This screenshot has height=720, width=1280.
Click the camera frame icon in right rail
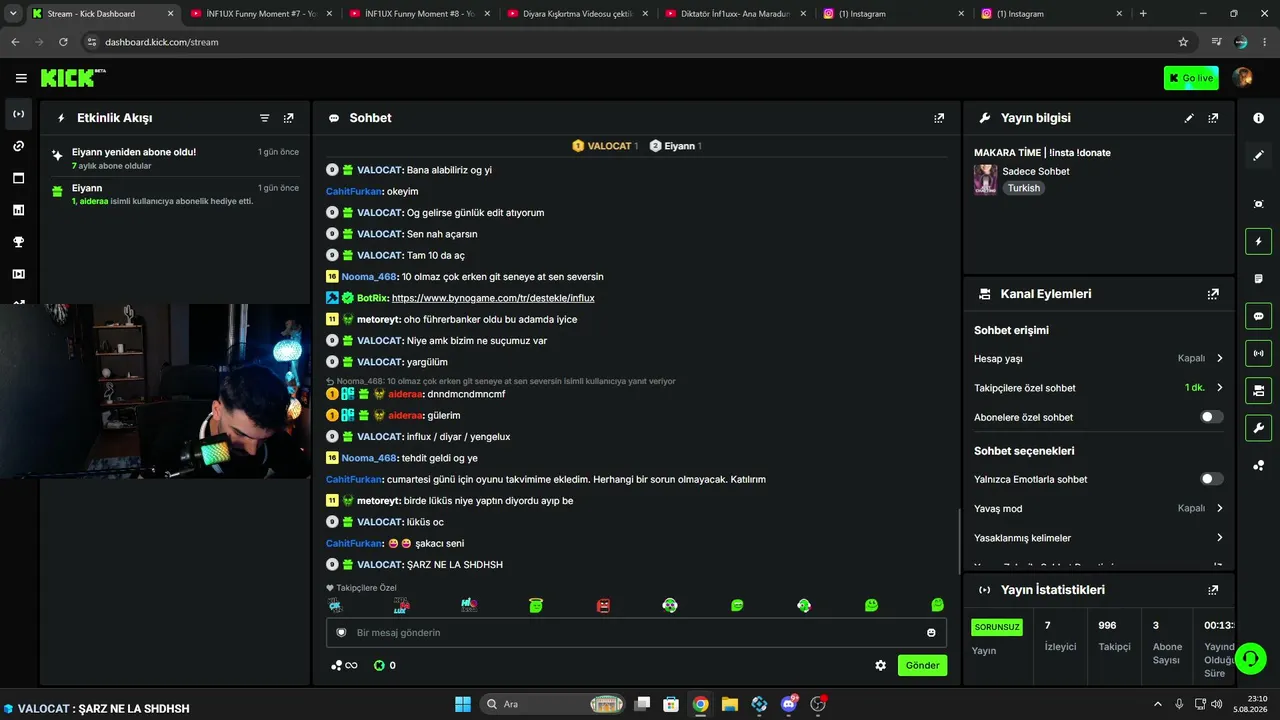click(1258, 204)
